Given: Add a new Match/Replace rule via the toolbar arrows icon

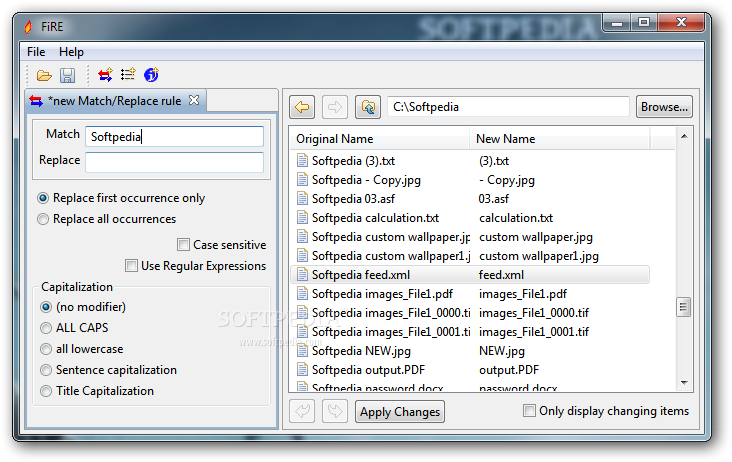Looking at the screenshot, I should pos(106,75).
